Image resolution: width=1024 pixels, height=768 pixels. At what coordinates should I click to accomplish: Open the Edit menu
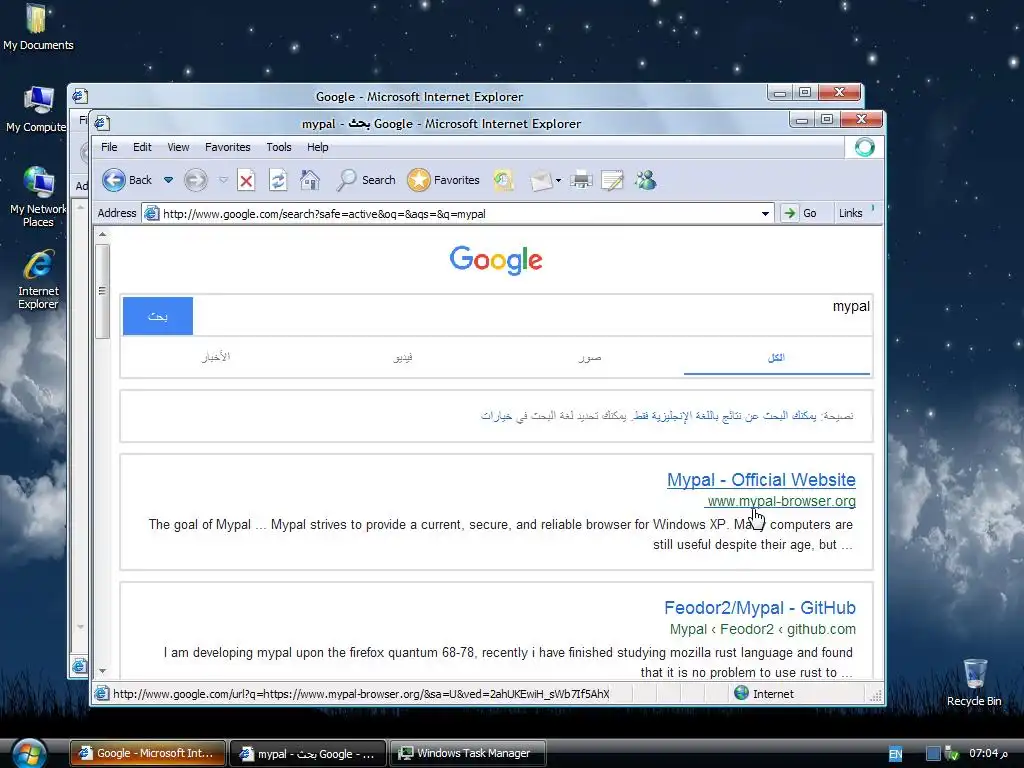[x=142, y=147]
